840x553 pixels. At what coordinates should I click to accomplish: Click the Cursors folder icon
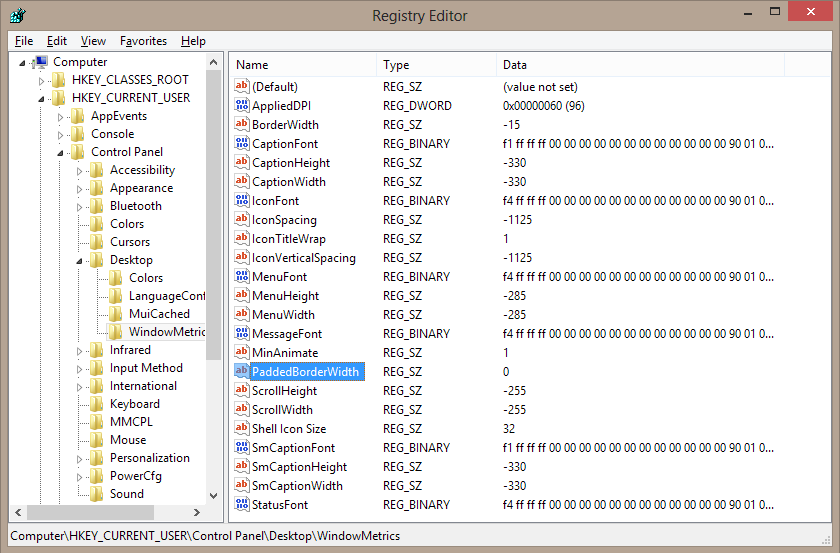tap(96, 242)
